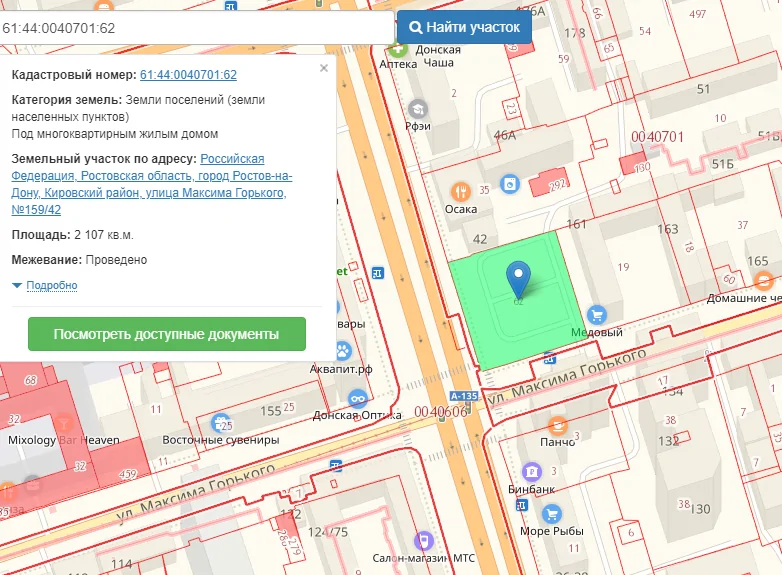Close the parcel info popup
This screenshot has height=575, width=782.
tap(323, 69)
